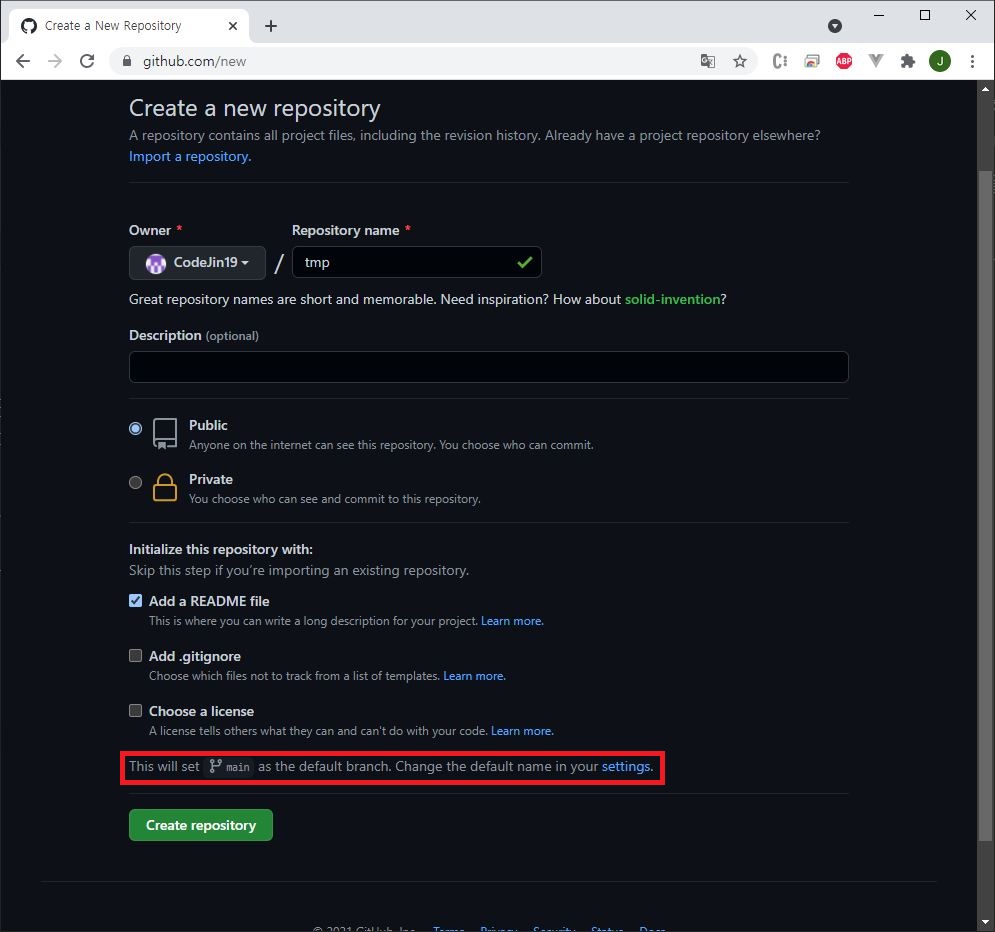The image size is (995, 932).
Task: Click the github.com/new address bar
Action: [406, 61]
